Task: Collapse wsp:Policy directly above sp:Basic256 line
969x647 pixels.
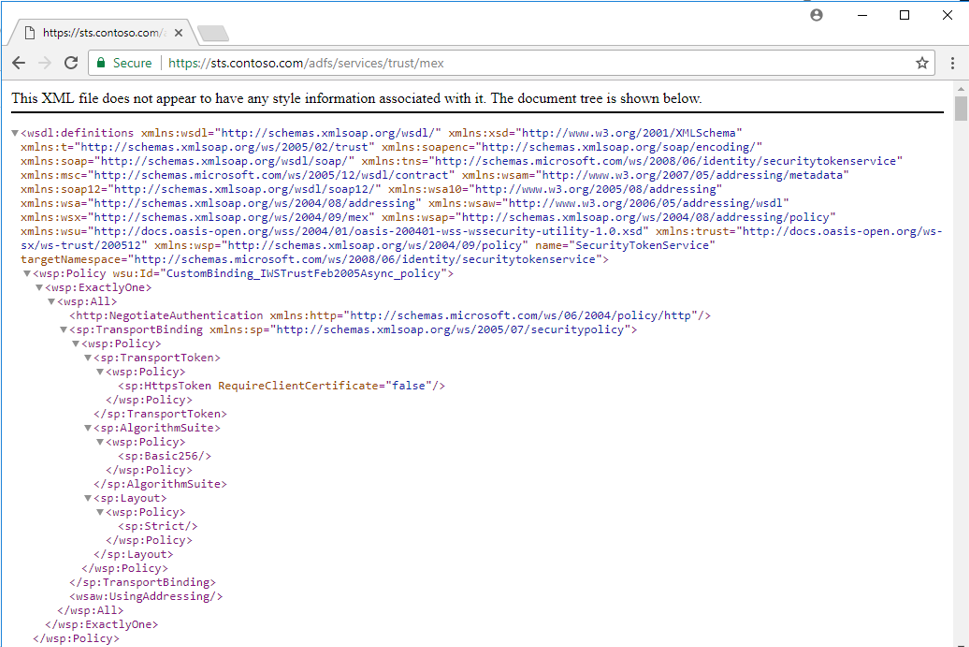Action: (x=100, y=442)
